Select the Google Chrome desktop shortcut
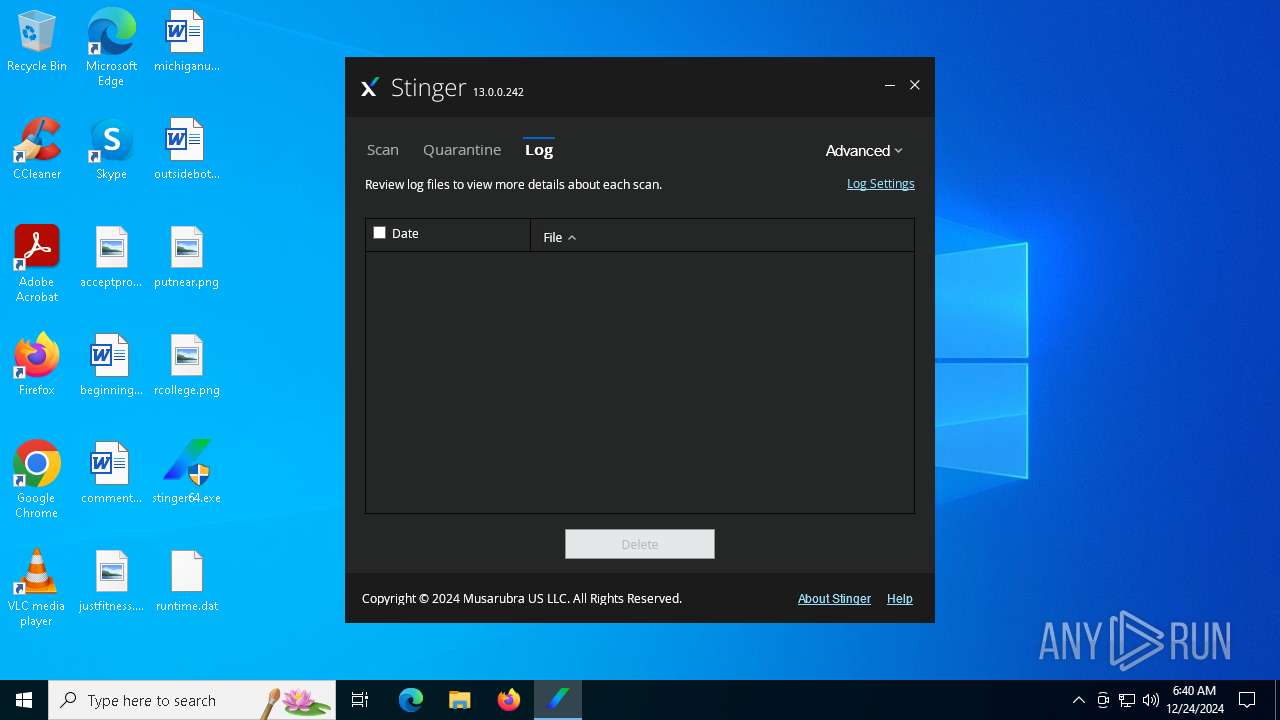The image size is (1280, 720). [37, 480]
